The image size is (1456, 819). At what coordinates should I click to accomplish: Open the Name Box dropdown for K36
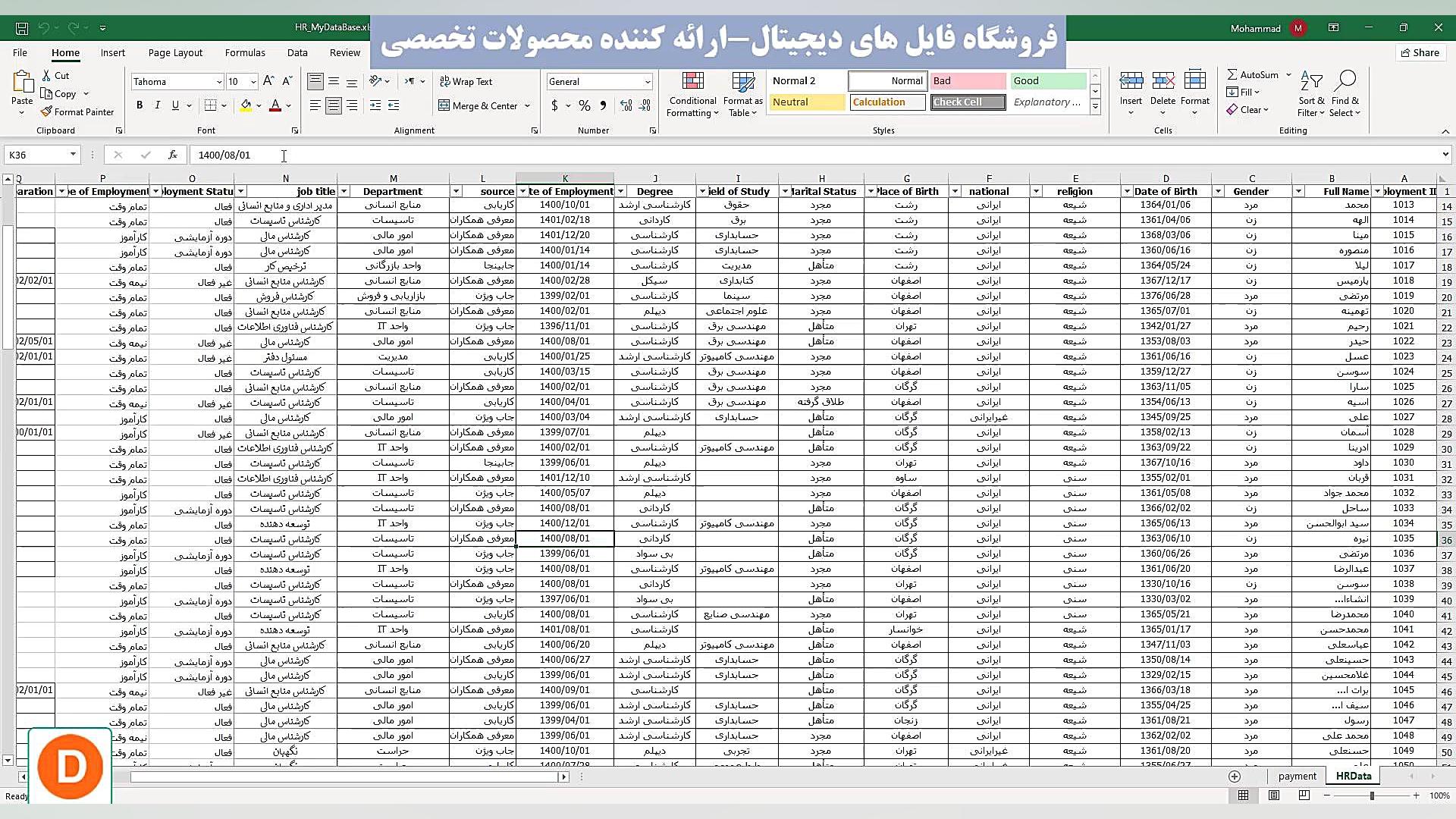[x=73, y=155]
